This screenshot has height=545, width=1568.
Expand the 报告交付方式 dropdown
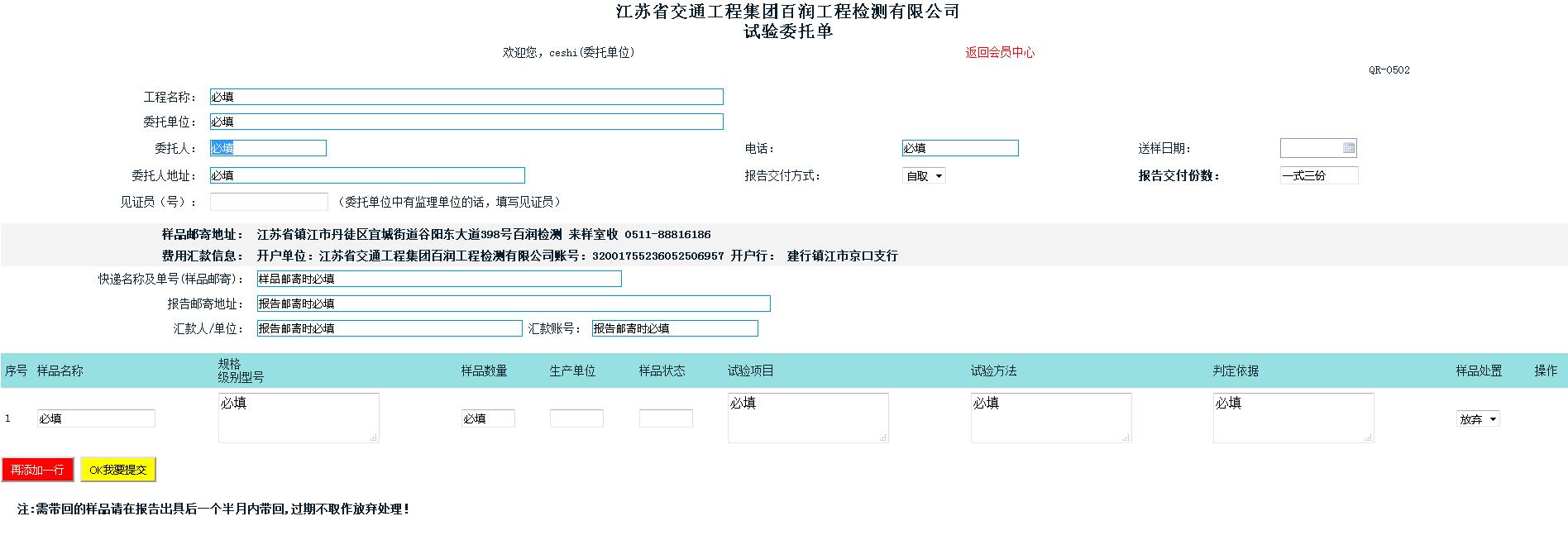tap(923, 175)
